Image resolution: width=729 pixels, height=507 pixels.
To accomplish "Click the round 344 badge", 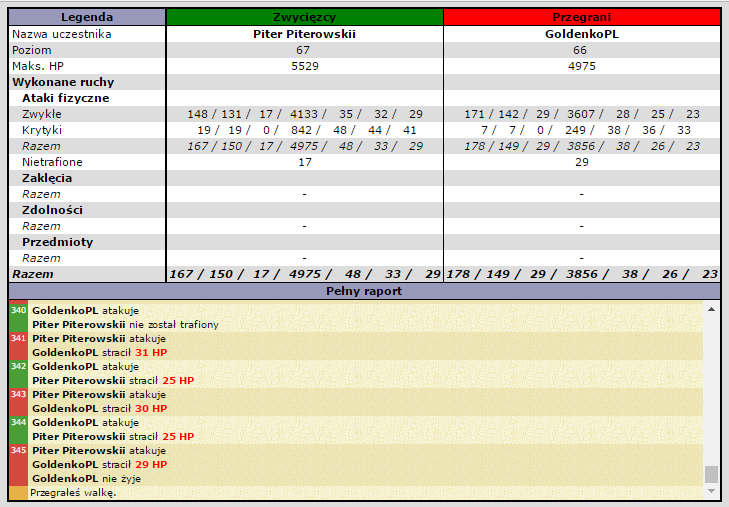I will 18,423.
